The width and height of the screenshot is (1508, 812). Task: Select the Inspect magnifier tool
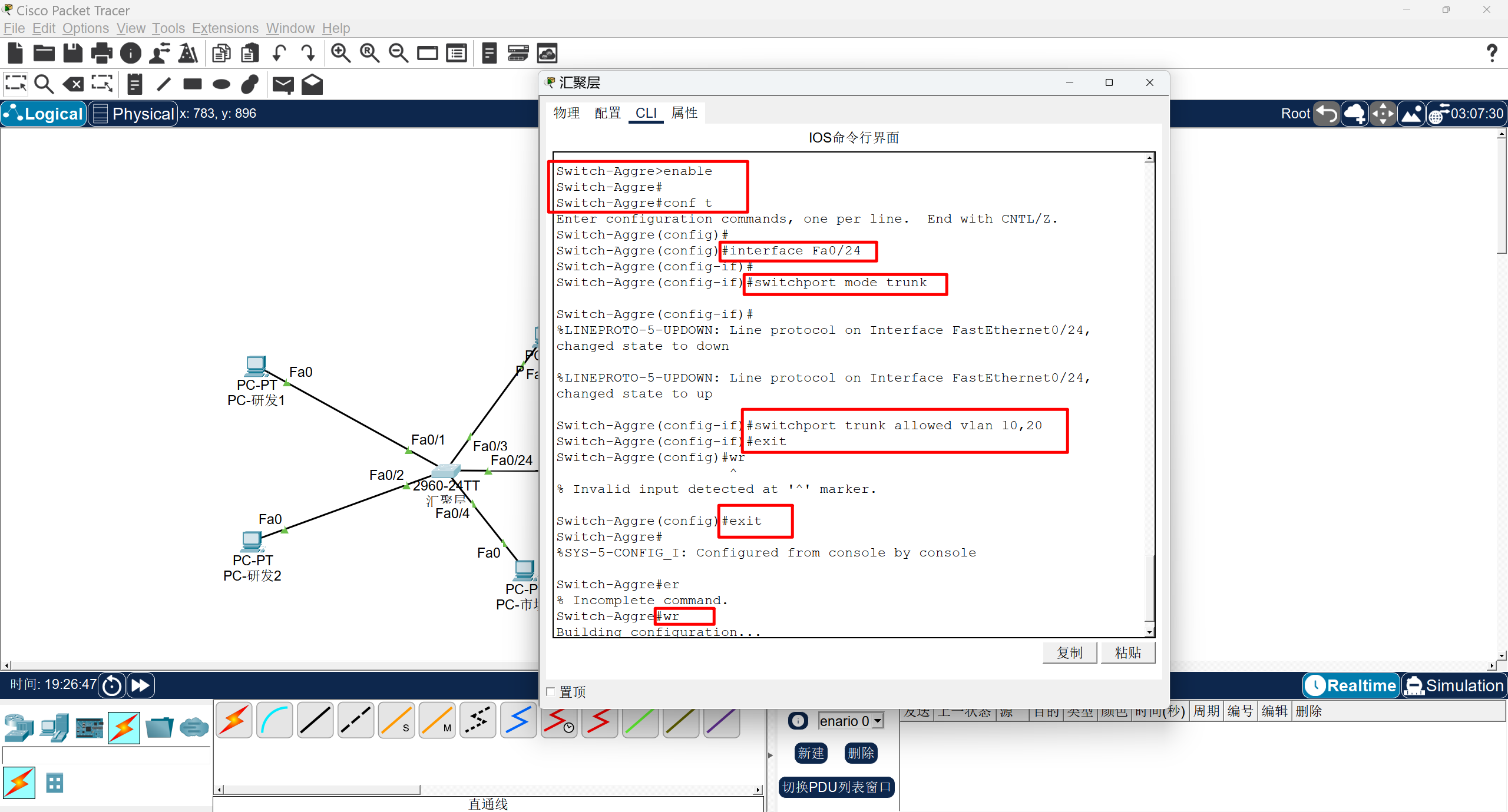tap(44, 84)
